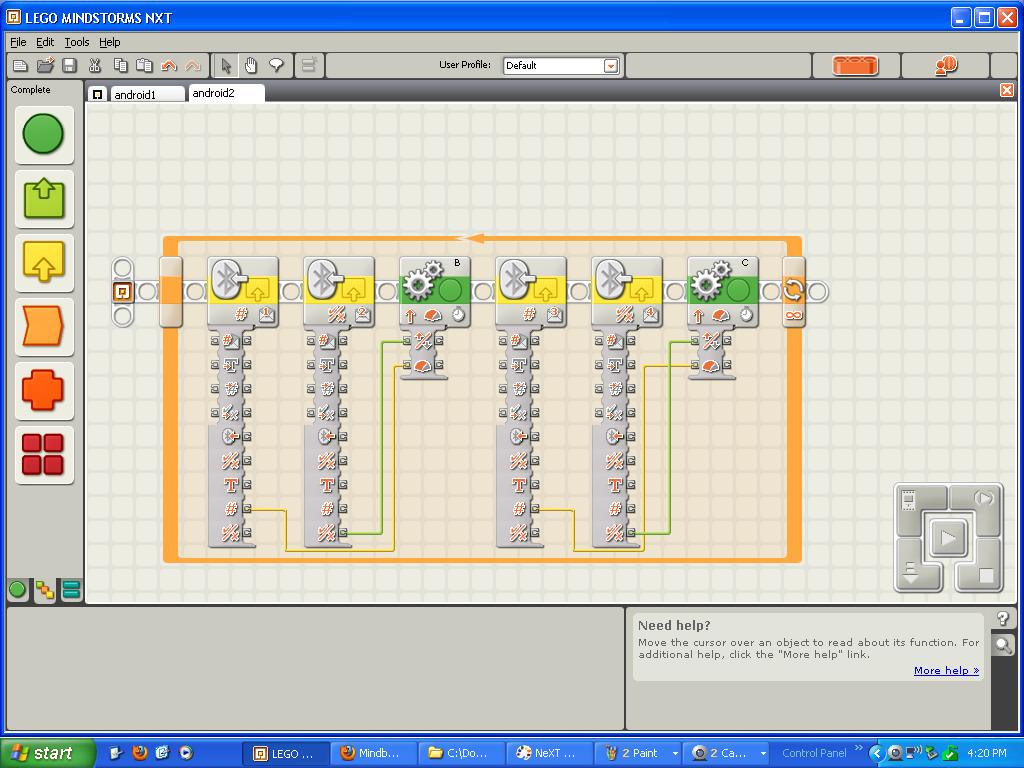Click the More help link
Image resolution: width=1024 pixels, height=768 pixels.
point(946,670)
